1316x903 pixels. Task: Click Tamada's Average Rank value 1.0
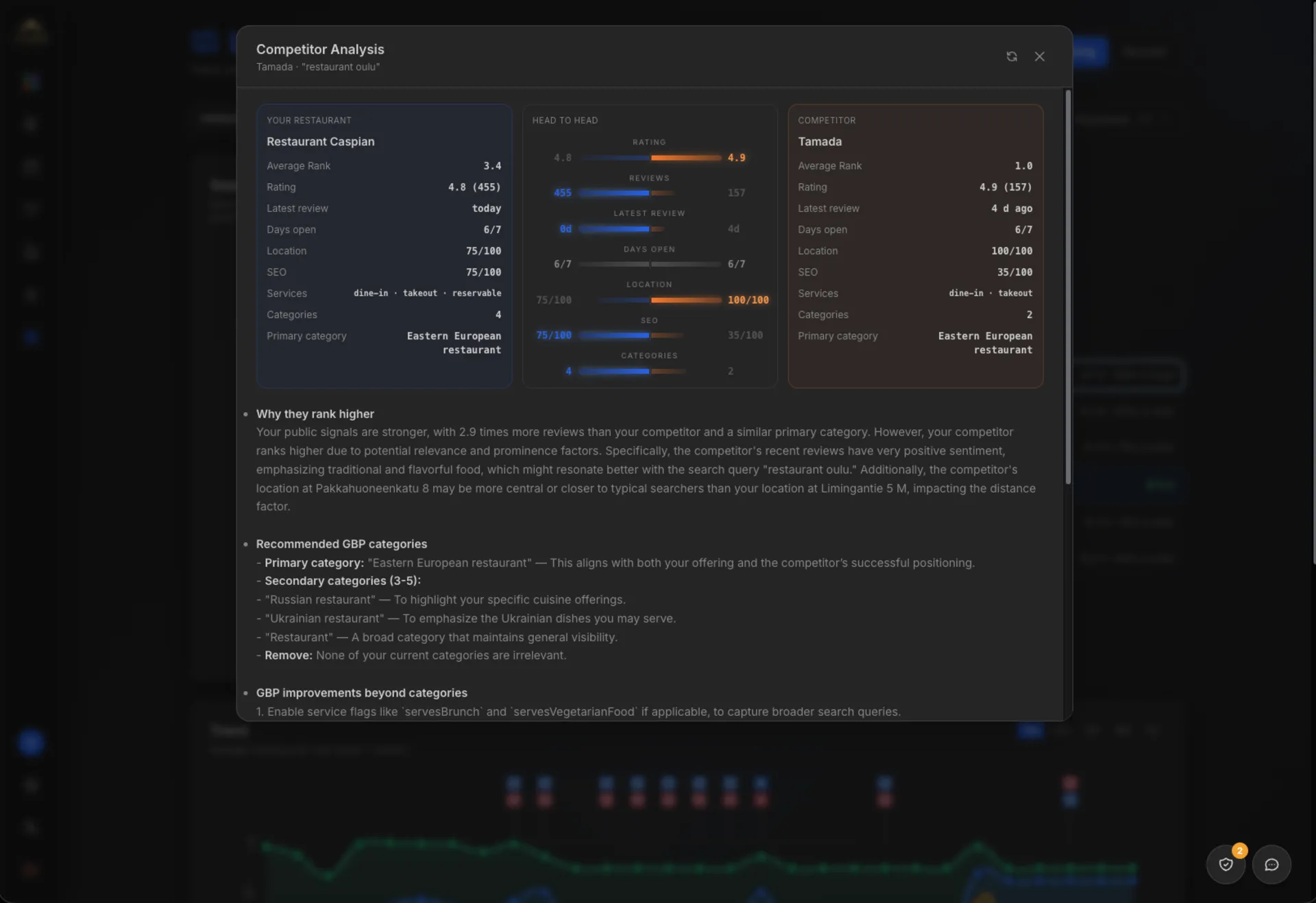(1023, 166)
